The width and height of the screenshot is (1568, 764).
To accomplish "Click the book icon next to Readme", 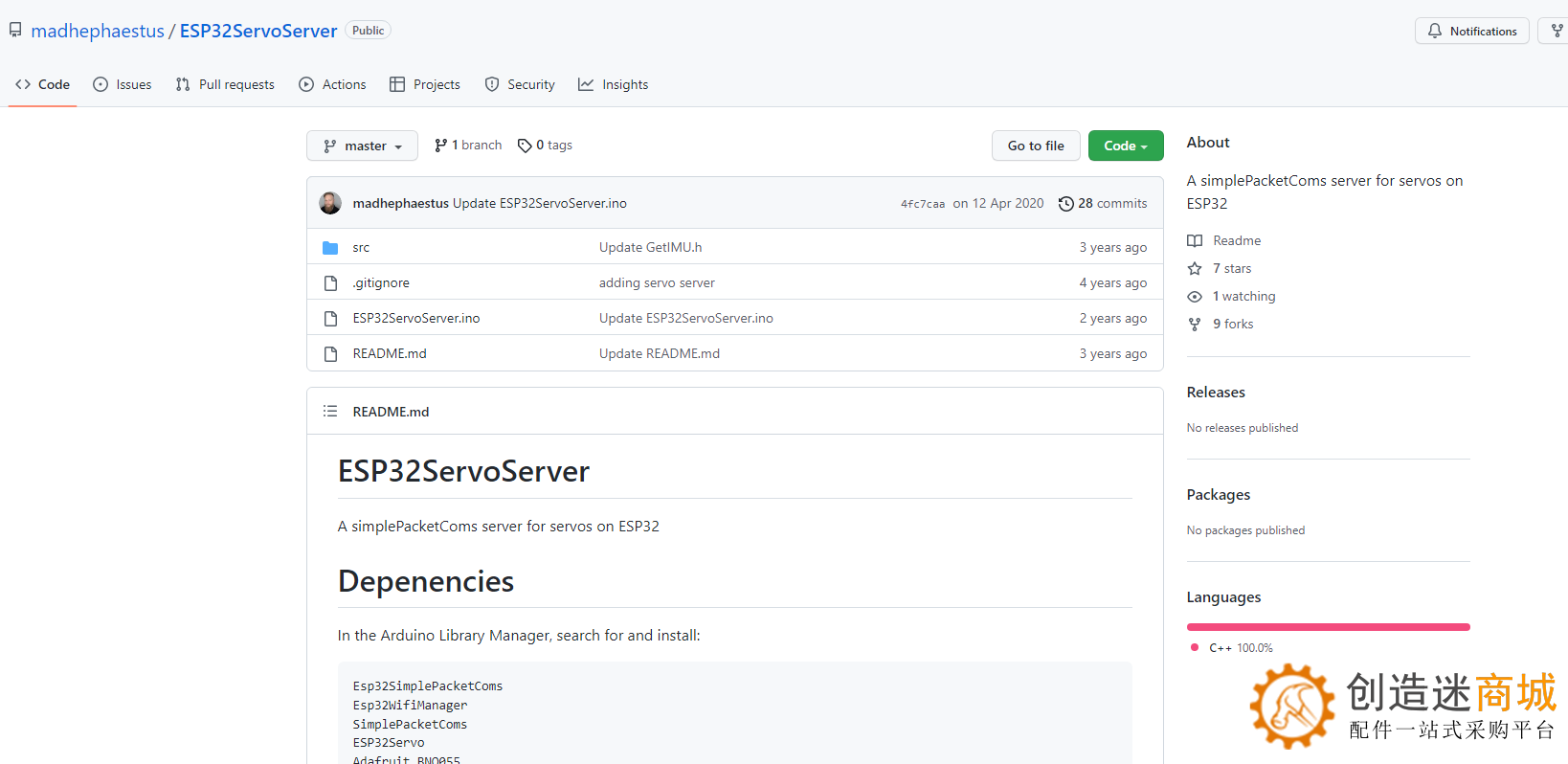I will pos(1195,240).
